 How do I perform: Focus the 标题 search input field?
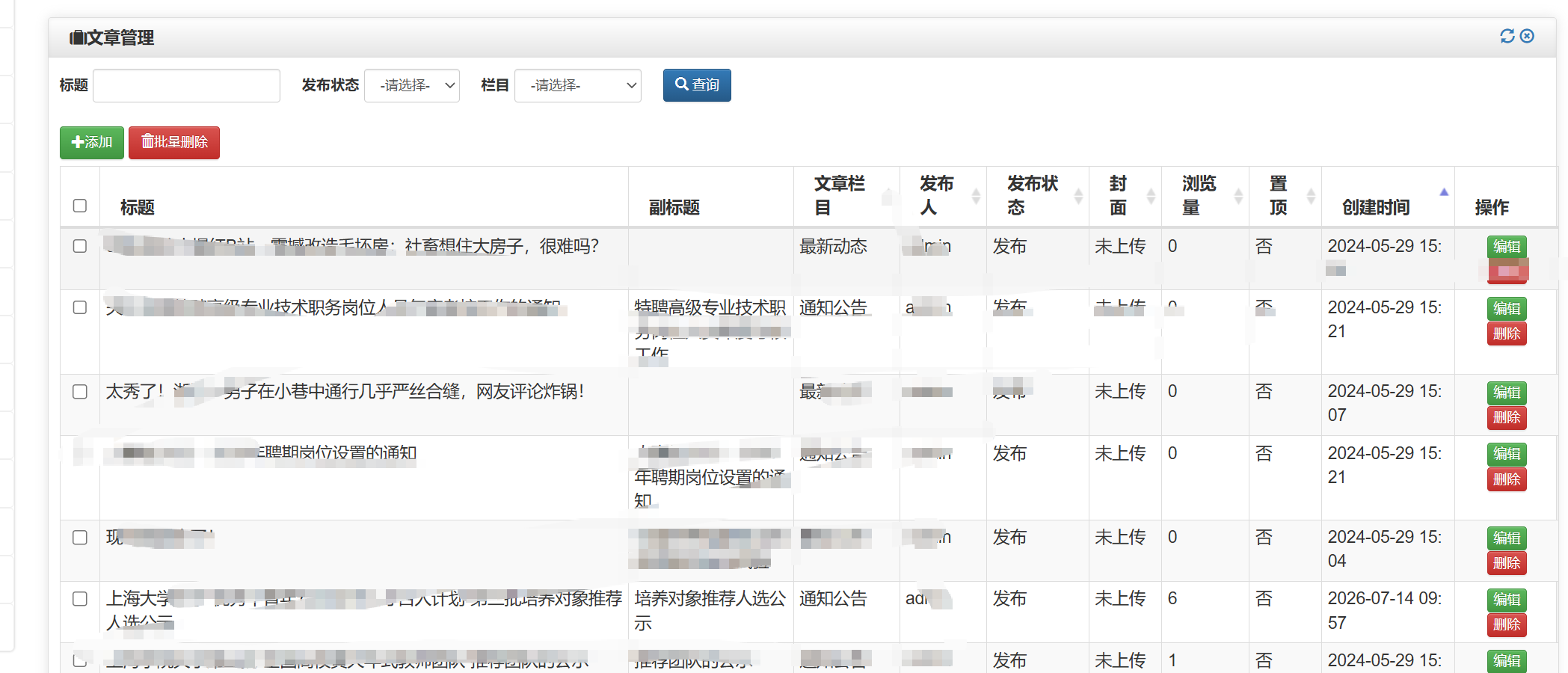coord(186,85)
